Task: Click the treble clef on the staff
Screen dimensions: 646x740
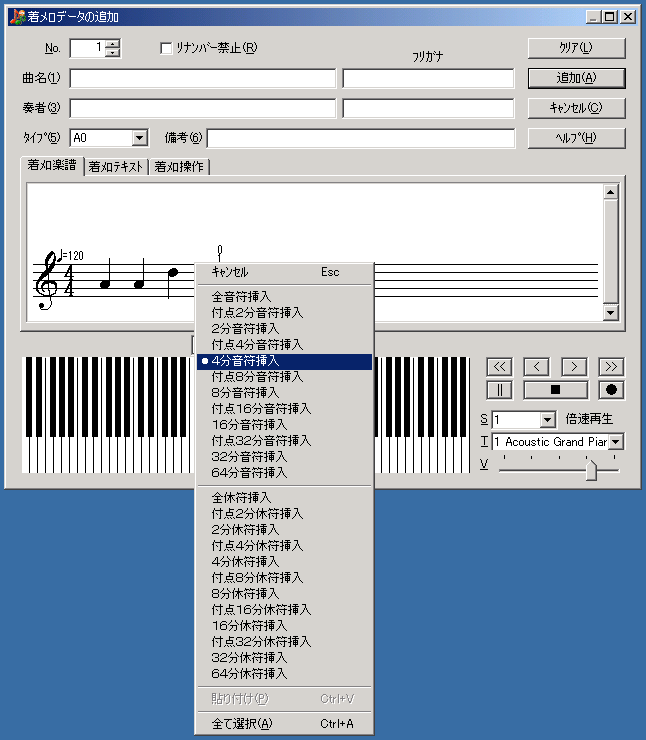Action: [47, 280]
